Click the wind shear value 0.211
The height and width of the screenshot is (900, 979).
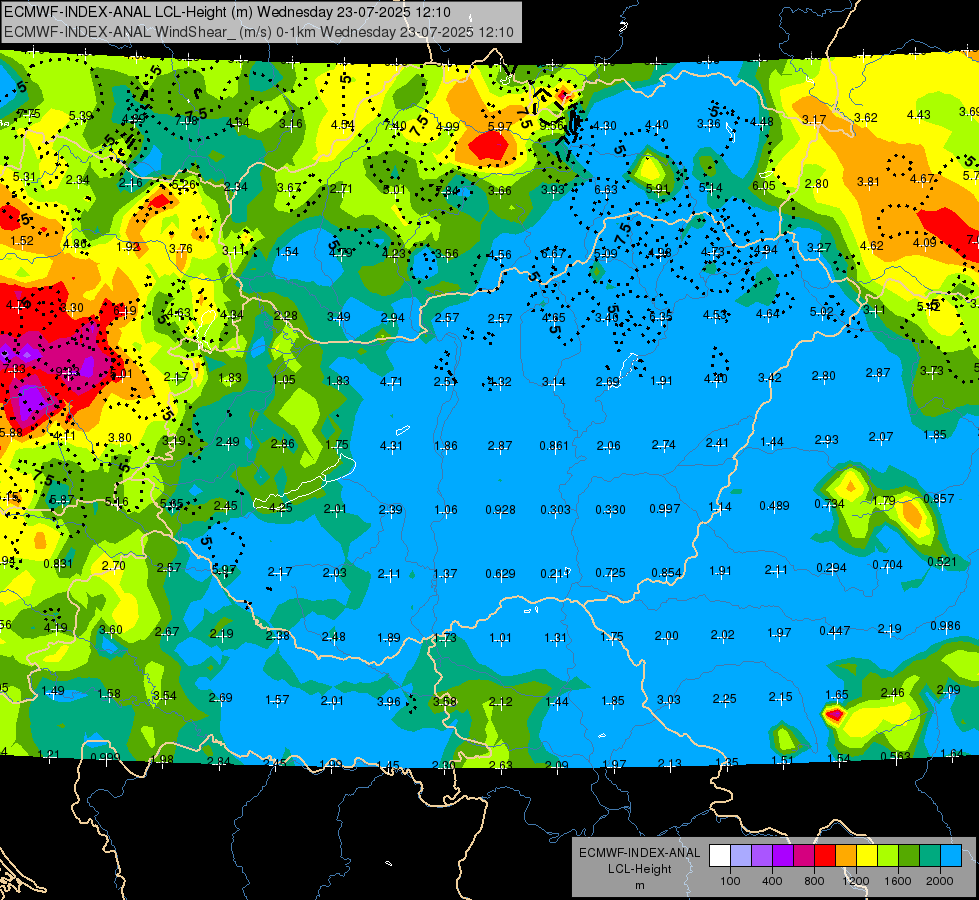555,573
